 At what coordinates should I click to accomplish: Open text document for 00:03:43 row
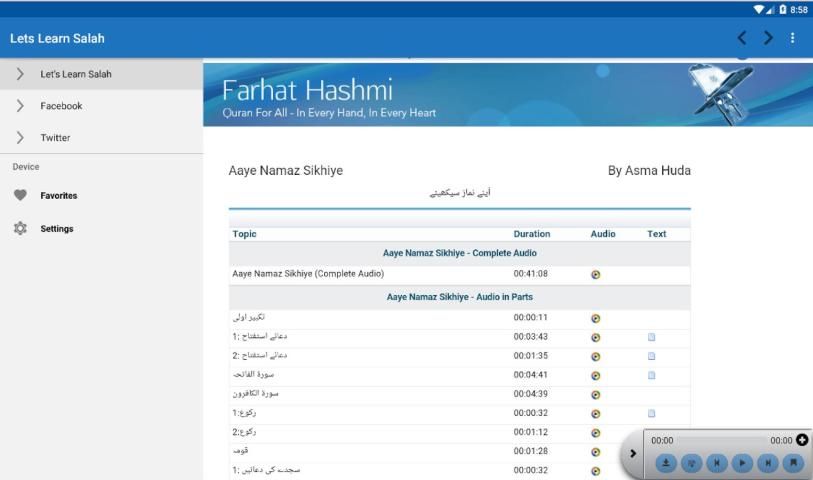[652, 338]
